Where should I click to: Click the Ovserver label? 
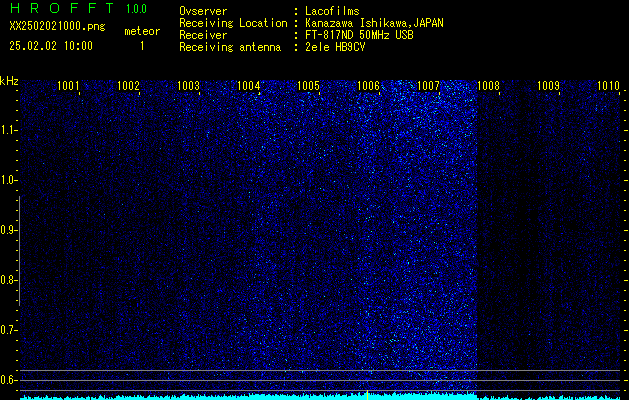[x=203, y=11]
